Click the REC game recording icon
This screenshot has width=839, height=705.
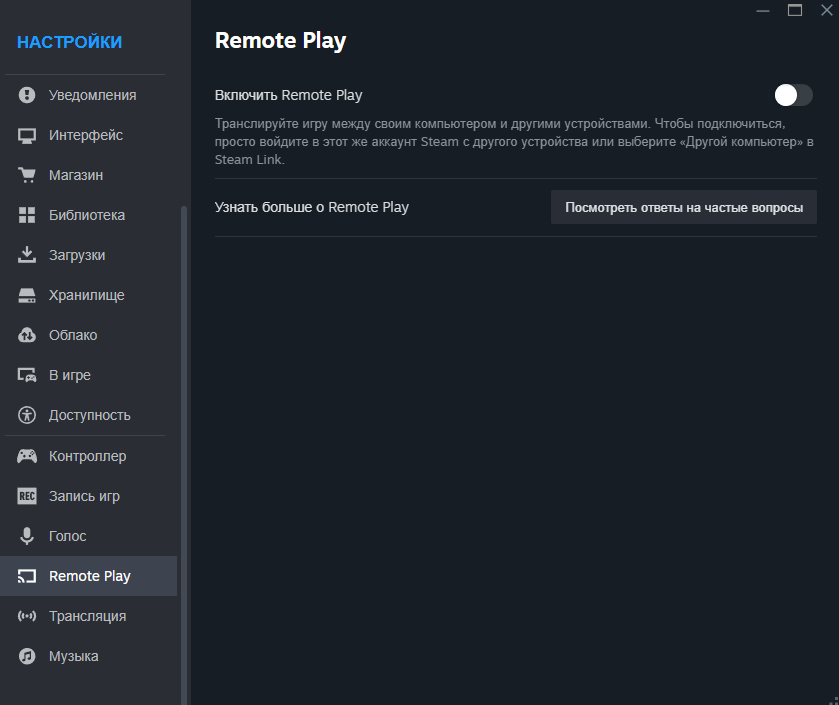click(28, 496)
